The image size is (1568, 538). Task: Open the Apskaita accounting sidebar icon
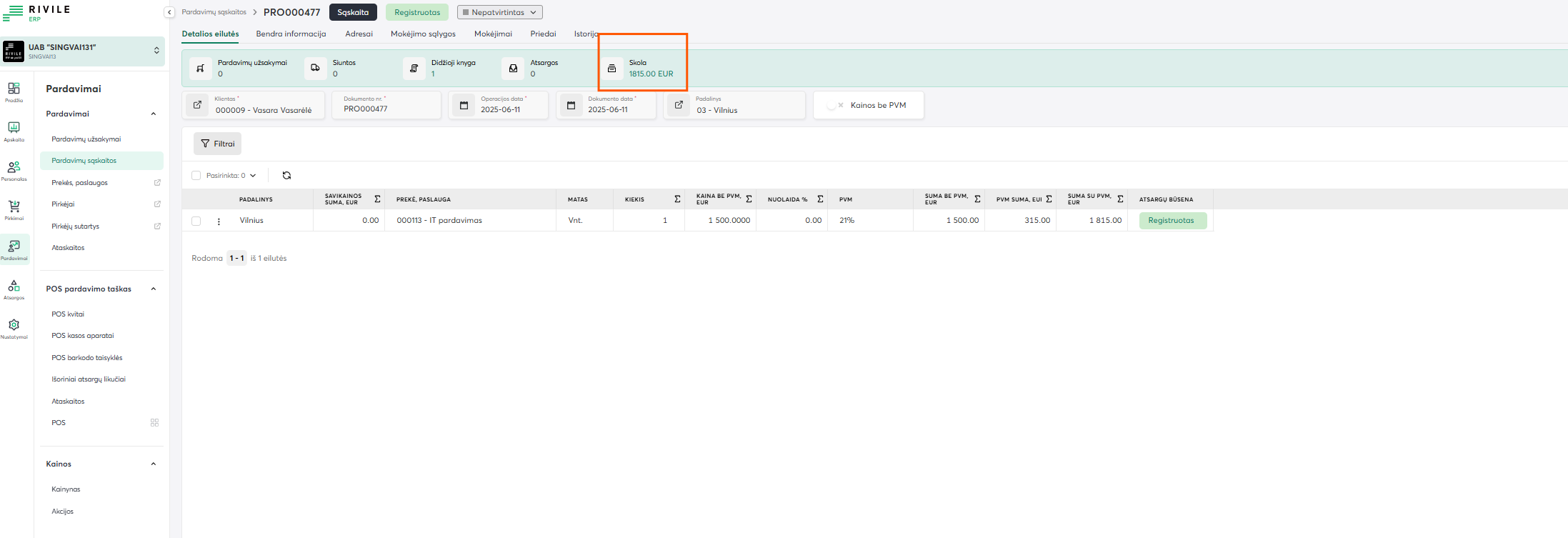pyautogui.click(x=14, y=128)
